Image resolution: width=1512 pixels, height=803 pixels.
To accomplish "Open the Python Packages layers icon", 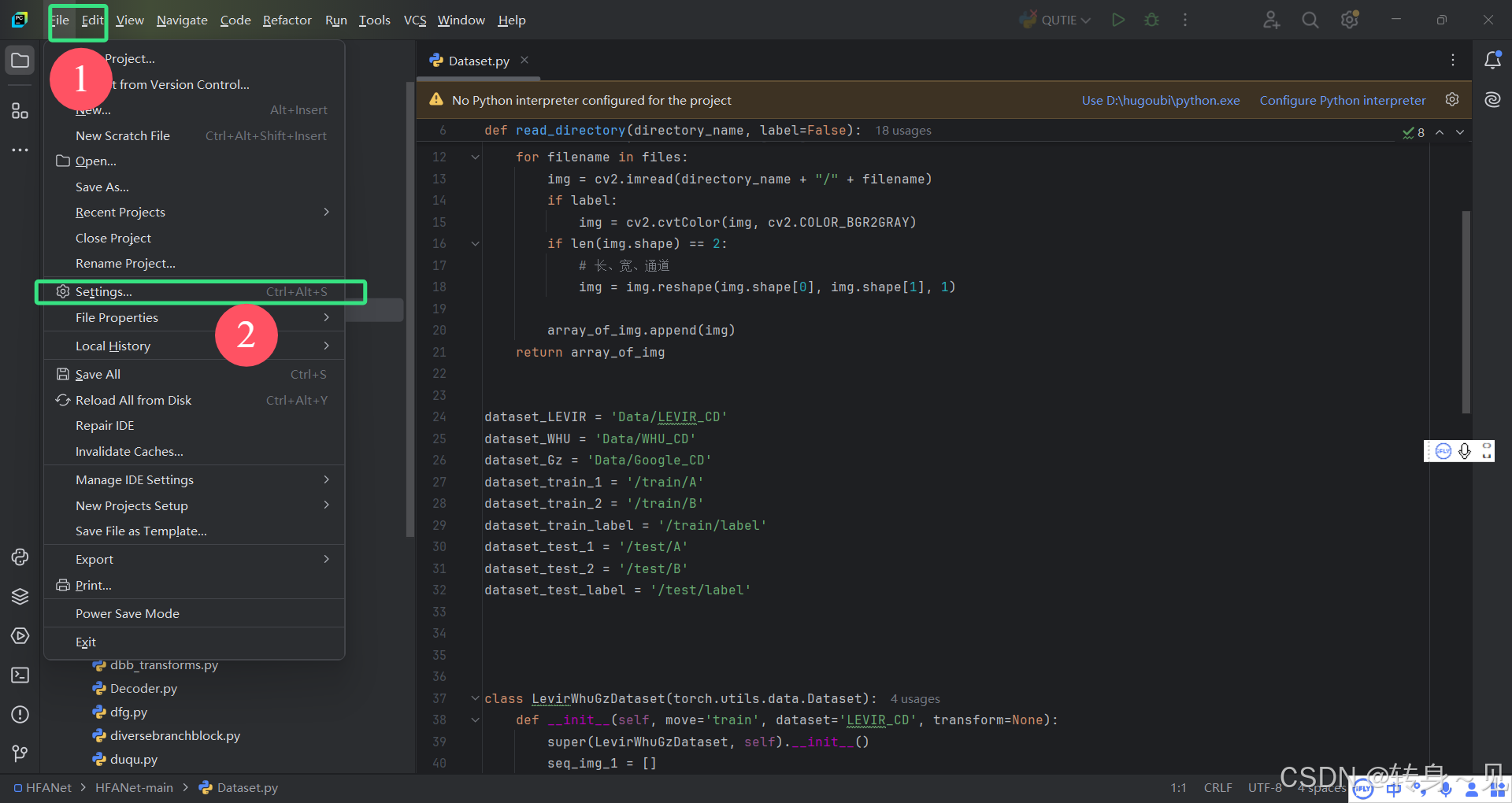I will [x=20, y=597].
